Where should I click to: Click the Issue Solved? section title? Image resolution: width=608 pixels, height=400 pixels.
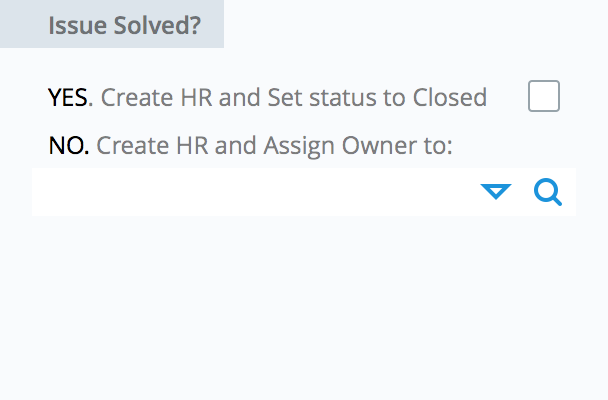tap(124, 26)
